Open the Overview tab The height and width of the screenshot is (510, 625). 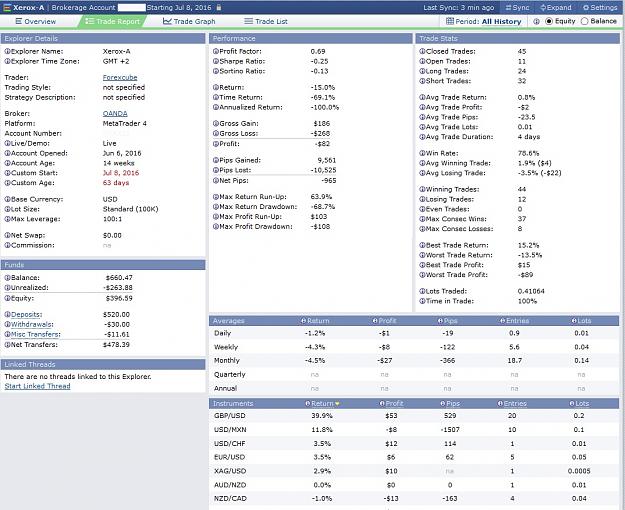(x=35, y=21)
